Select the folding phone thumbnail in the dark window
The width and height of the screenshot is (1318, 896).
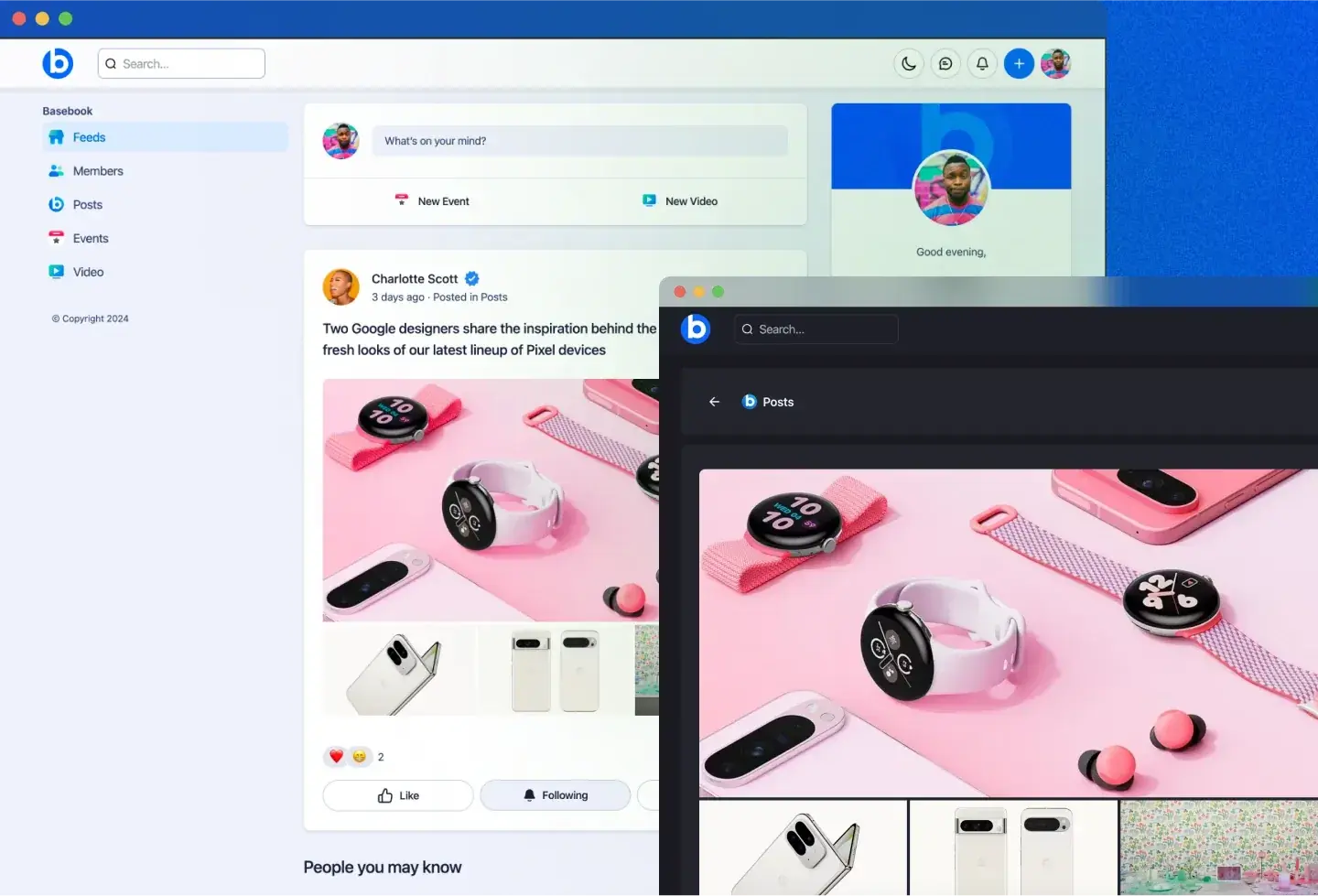tap(804, 848)
